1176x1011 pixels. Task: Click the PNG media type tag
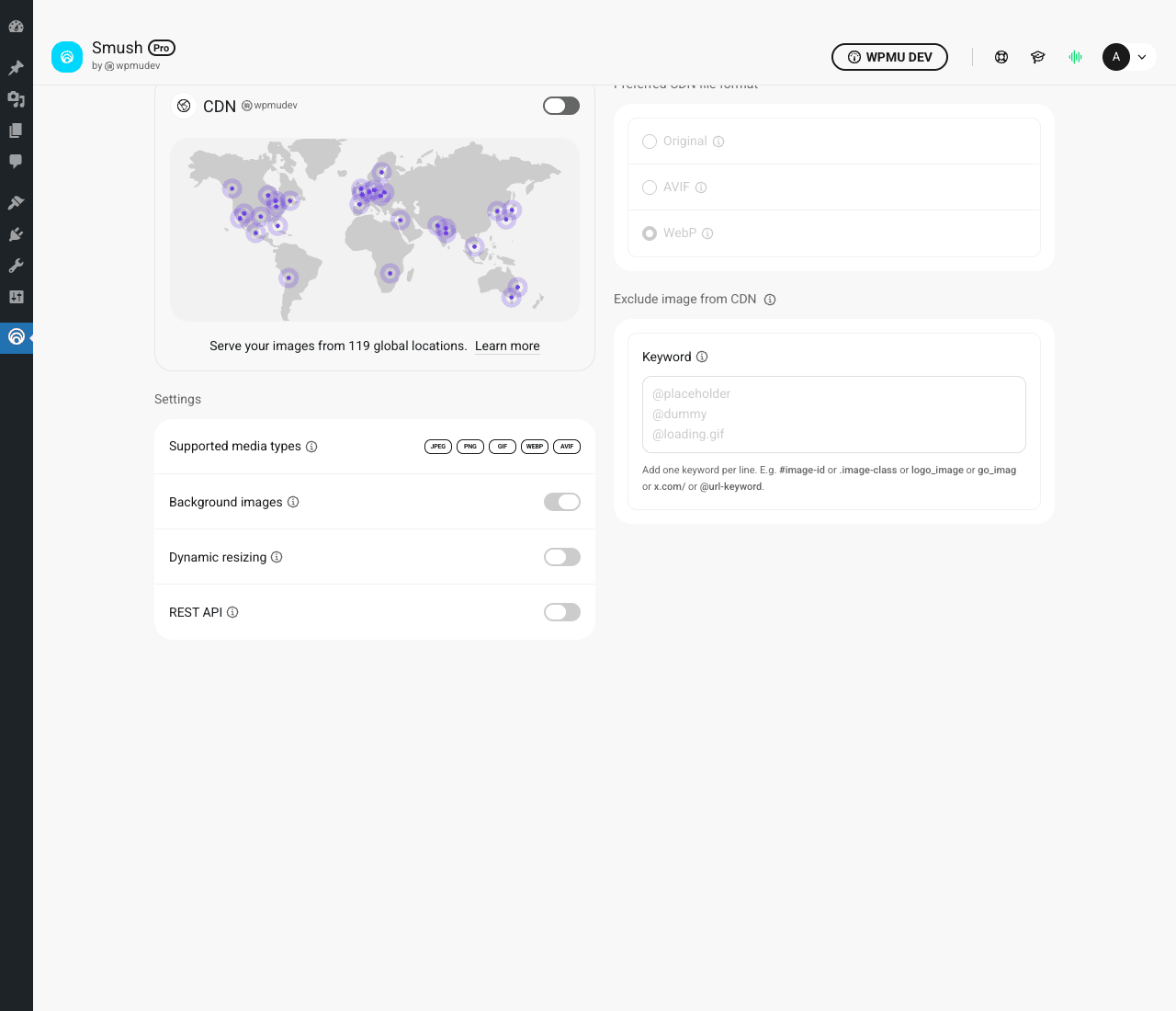(470, 447)
